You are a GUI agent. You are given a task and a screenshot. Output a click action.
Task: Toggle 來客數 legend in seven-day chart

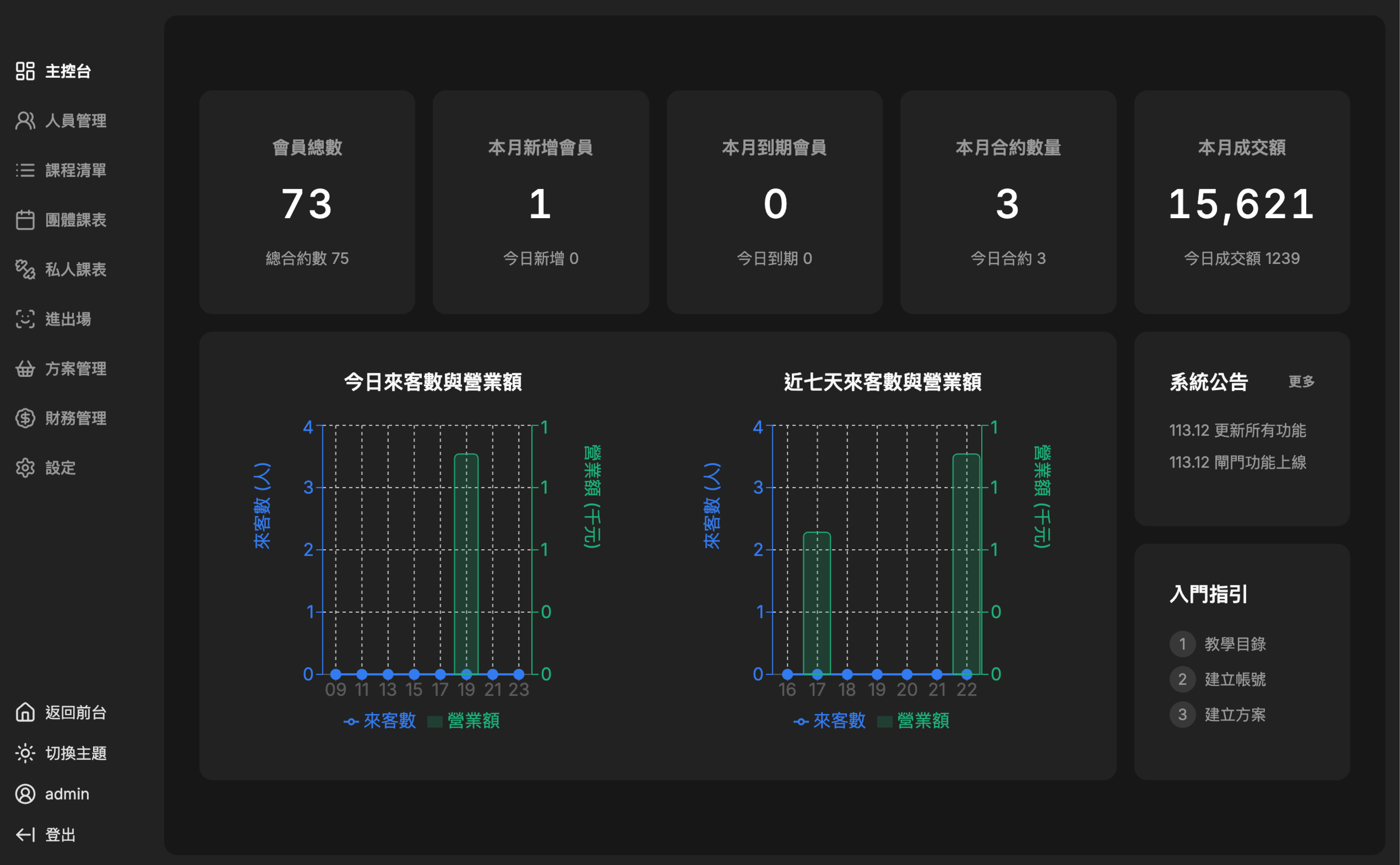(830, 721)
